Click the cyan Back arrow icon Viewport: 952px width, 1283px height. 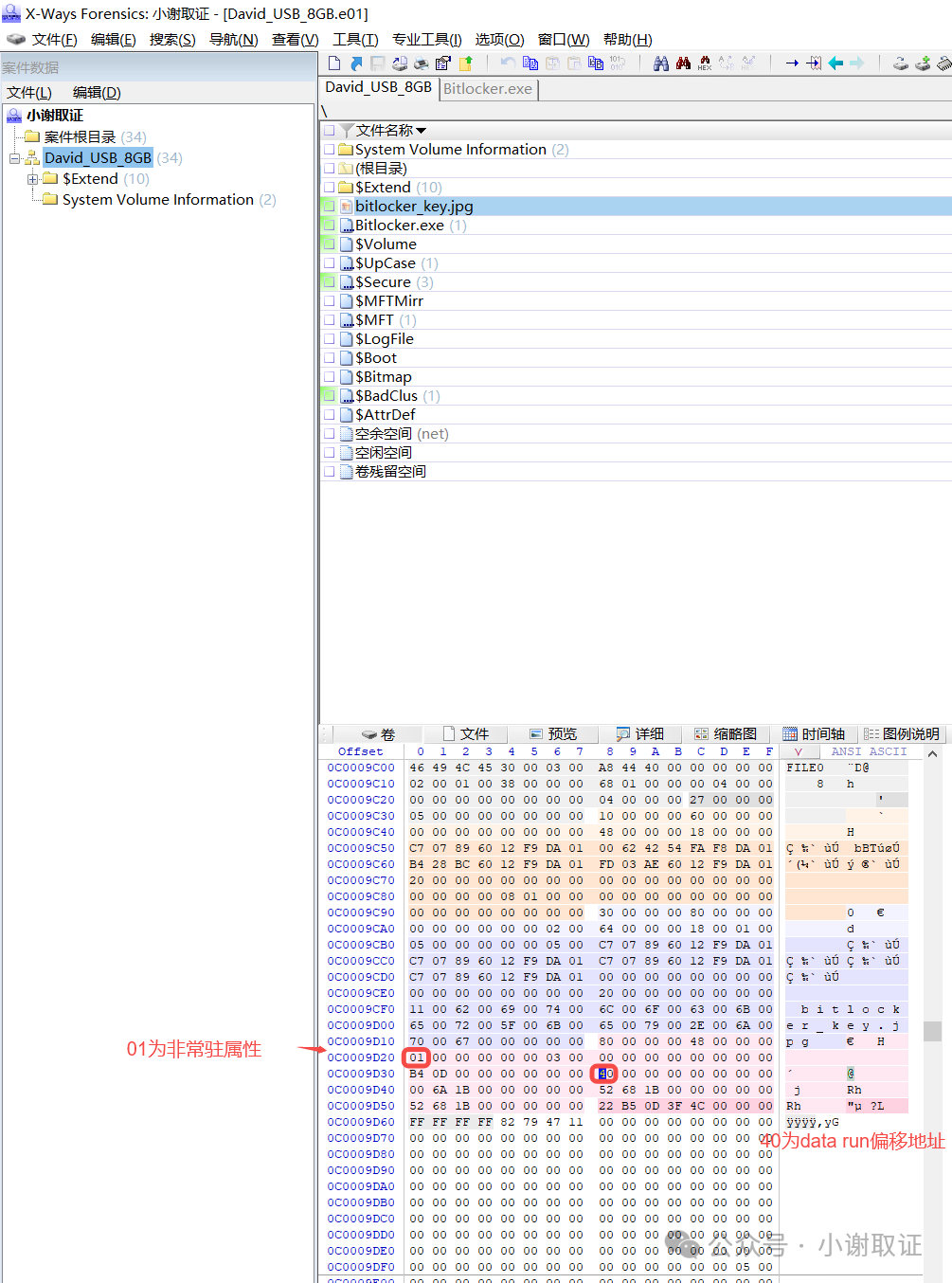click(x=835, y=63)
